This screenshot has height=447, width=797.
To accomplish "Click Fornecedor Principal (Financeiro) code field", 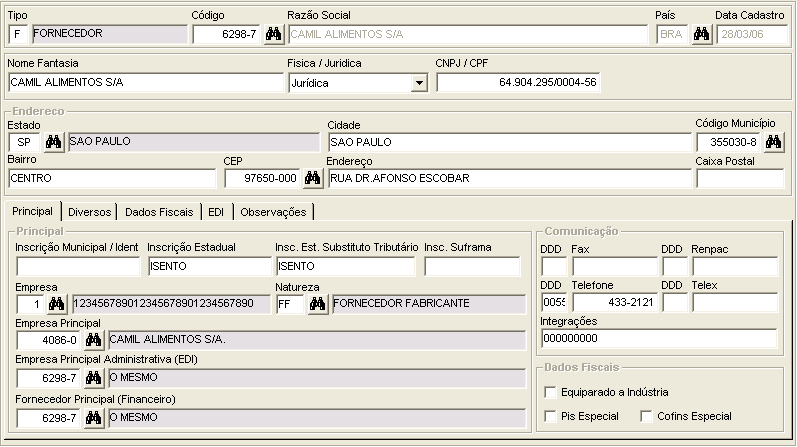I will (49, 418).
